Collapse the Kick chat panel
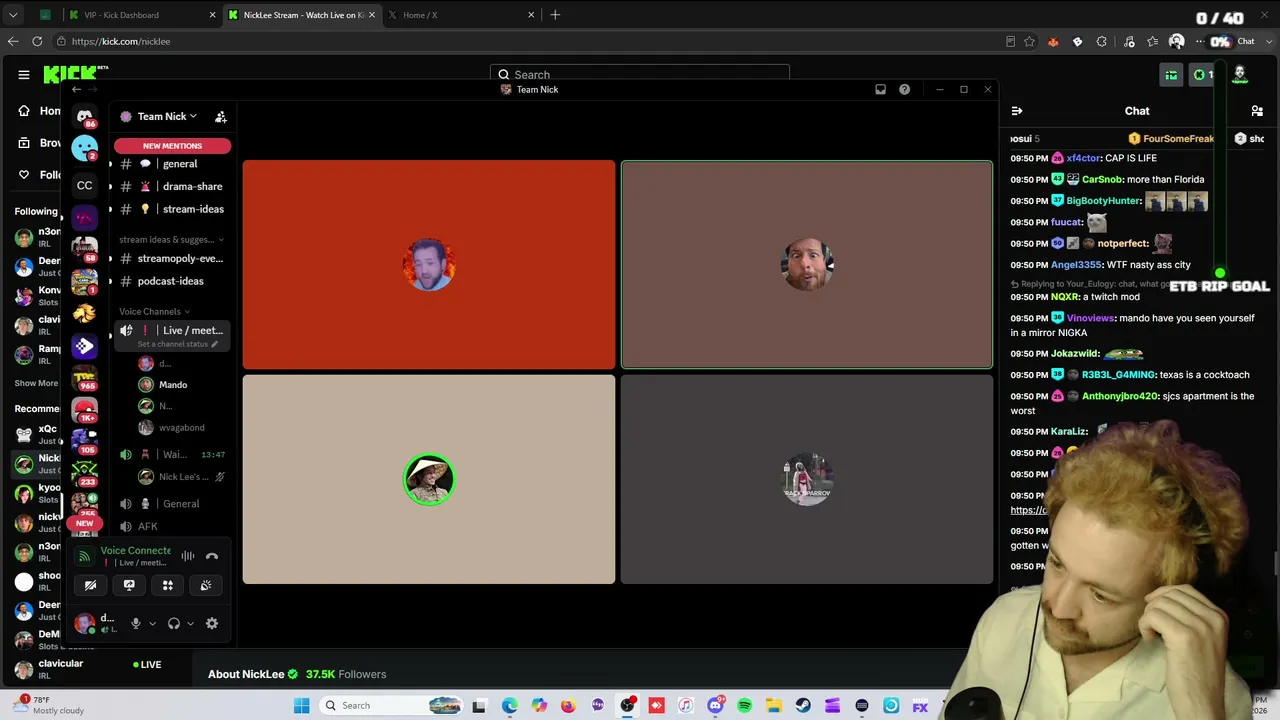Image resolution: width=1280 pixels, height=720 pixels. pos(1016,111)
